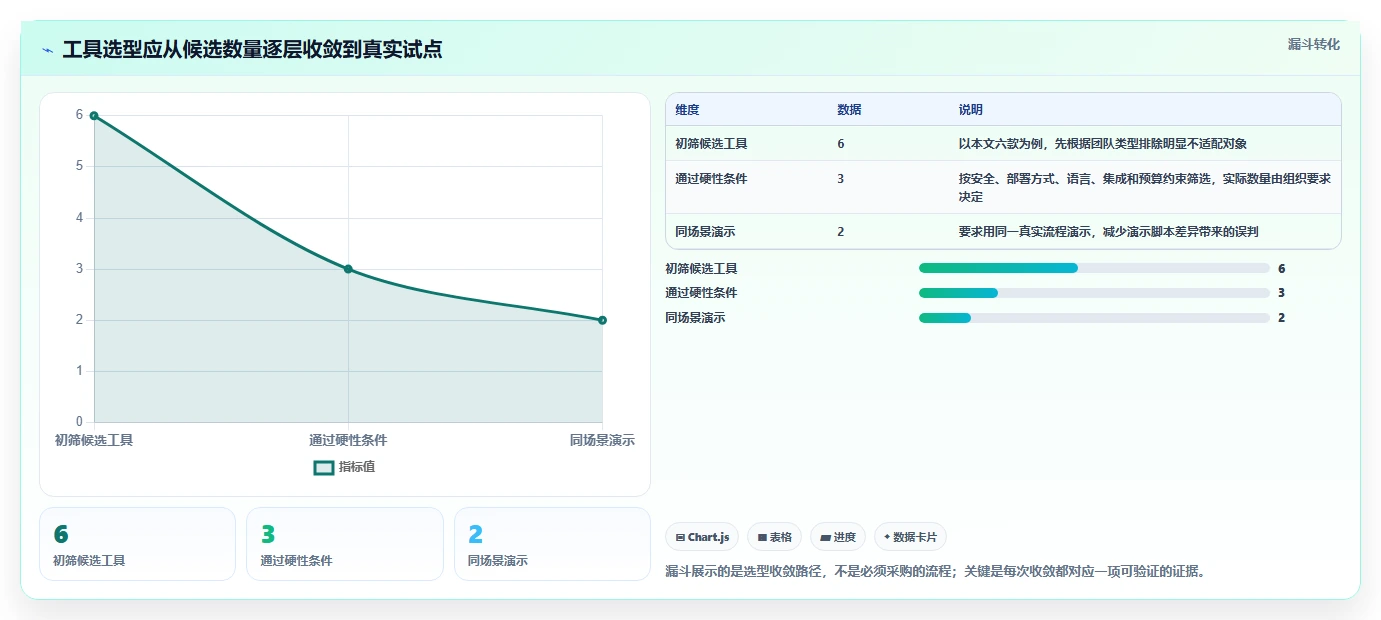This screenshot has width=1381, height=620.
Task: Click the title 工具选型应从候选数量逐层收敛到真实试点
Action: [252, 50]
